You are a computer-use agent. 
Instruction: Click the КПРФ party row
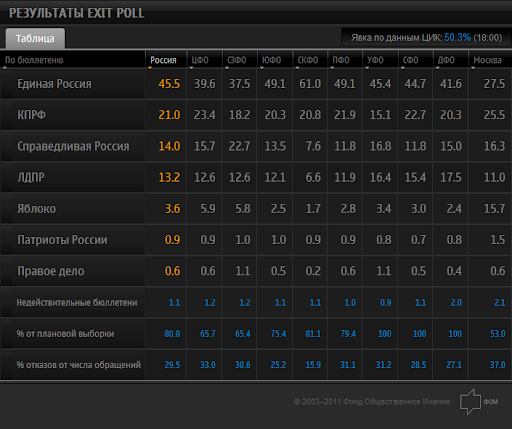click(x=31, y=115)
